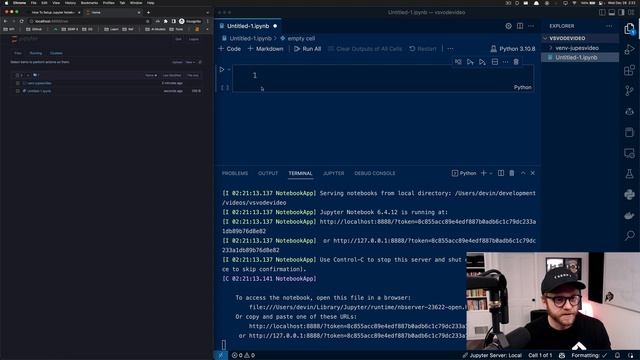The height and width of the screenshot is (360, 640).
Task: Tick the checkbox next to Untitled notebook in Jupyter
Action: (x=18, y=91)
